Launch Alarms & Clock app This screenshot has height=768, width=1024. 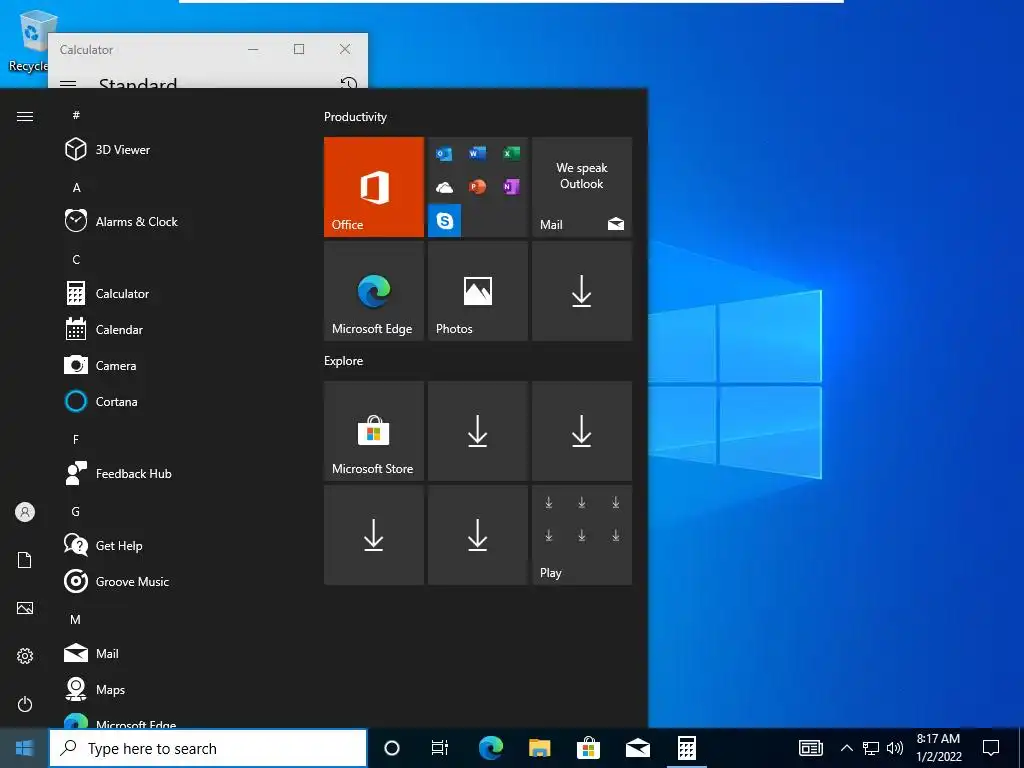(x=176, y=221)
